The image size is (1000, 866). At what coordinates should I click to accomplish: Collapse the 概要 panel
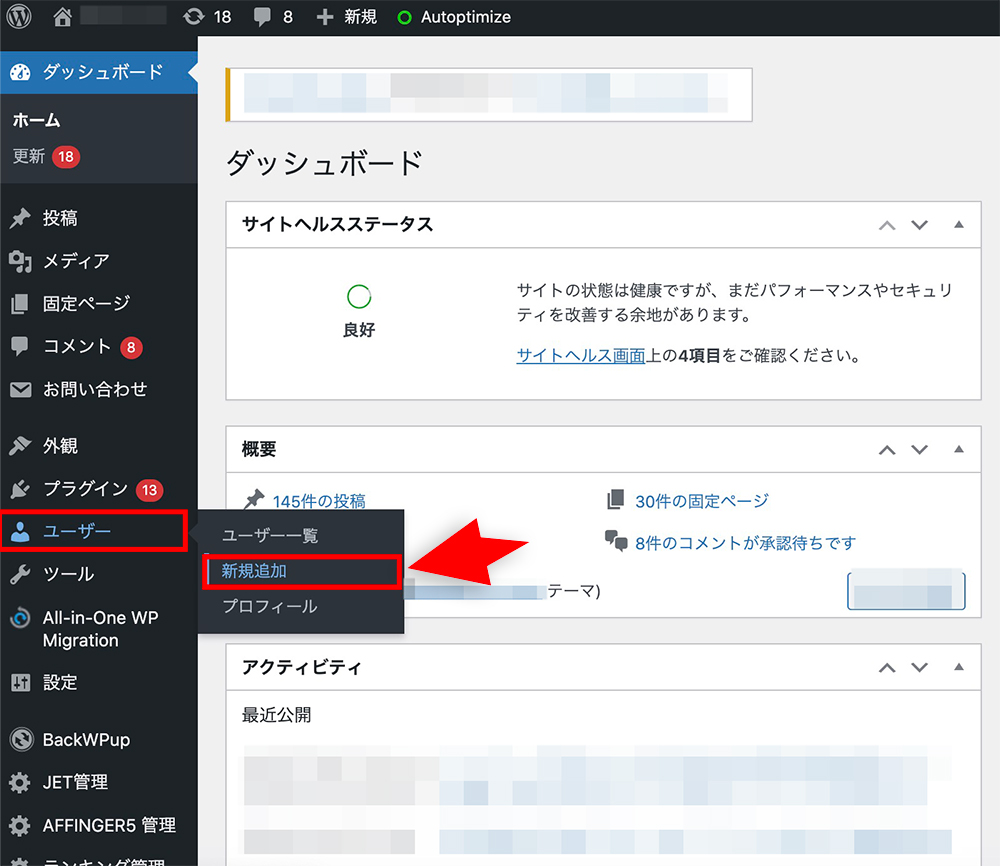click(x=959, y=449)
